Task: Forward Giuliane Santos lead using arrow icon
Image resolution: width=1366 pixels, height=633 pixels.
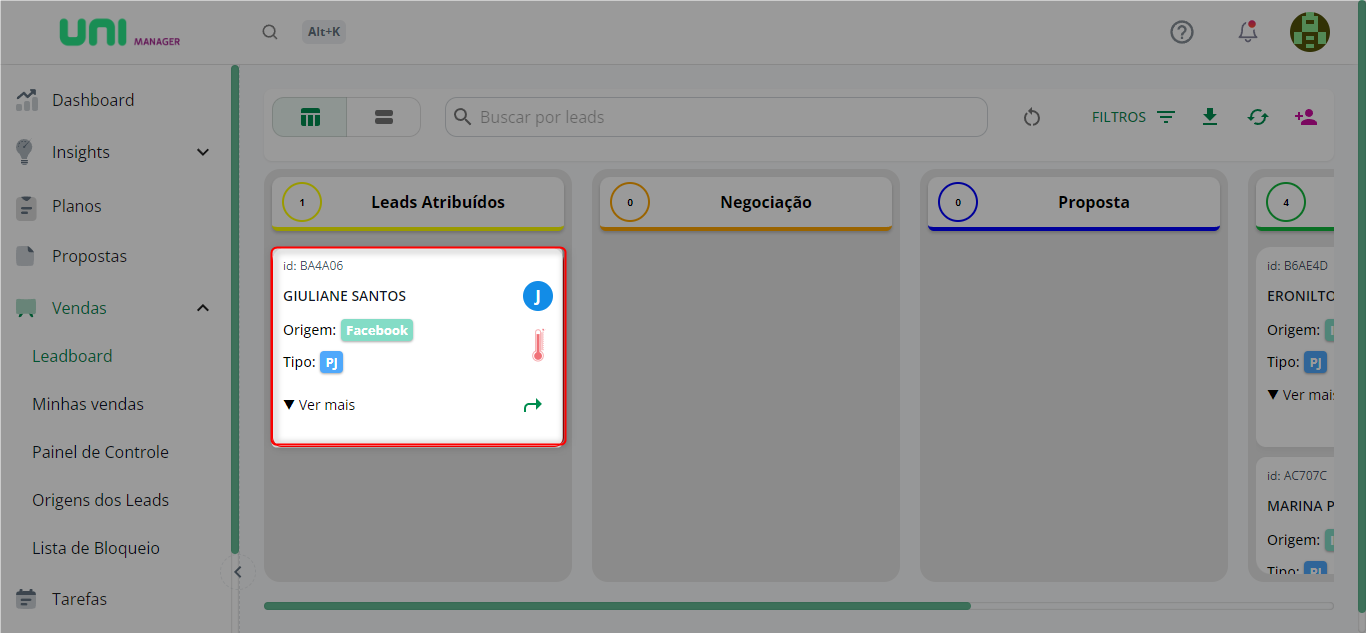Action: click(x=533, y=405)
